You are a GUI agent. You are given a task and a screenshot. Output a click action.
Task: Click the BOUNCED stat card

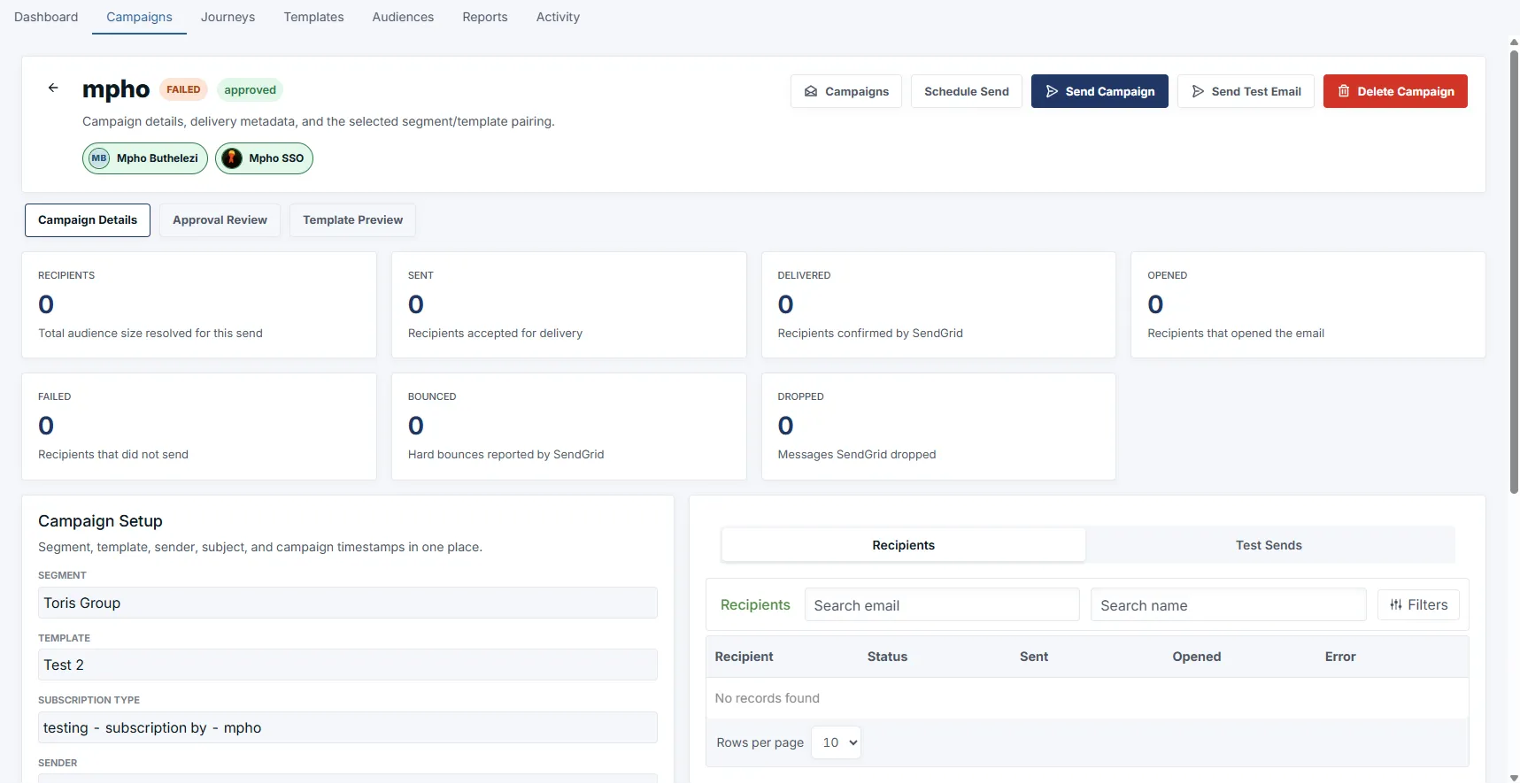coord(568,427)
